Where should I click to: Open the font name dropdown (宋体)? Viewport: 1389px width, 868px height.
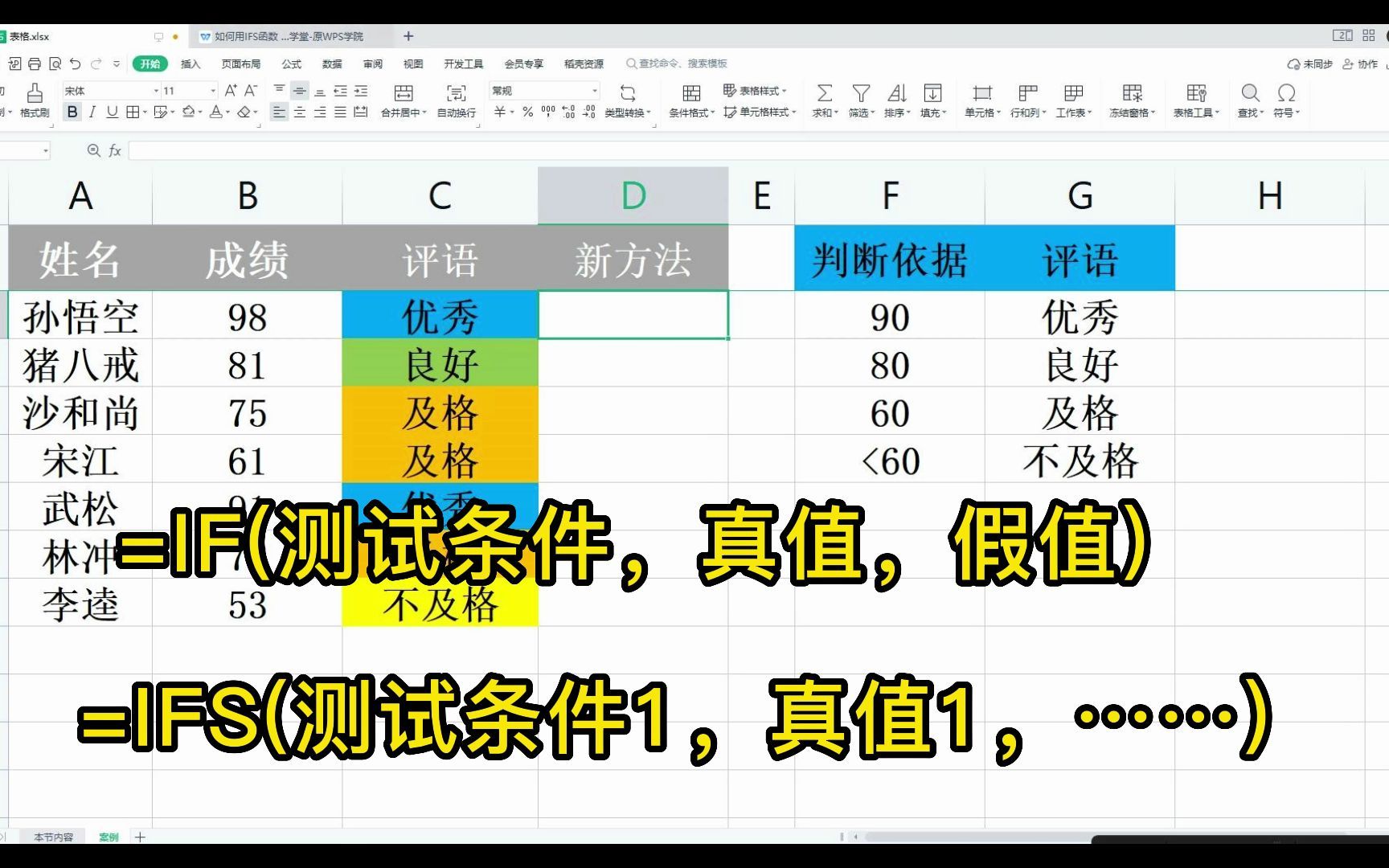click(156, 91)
